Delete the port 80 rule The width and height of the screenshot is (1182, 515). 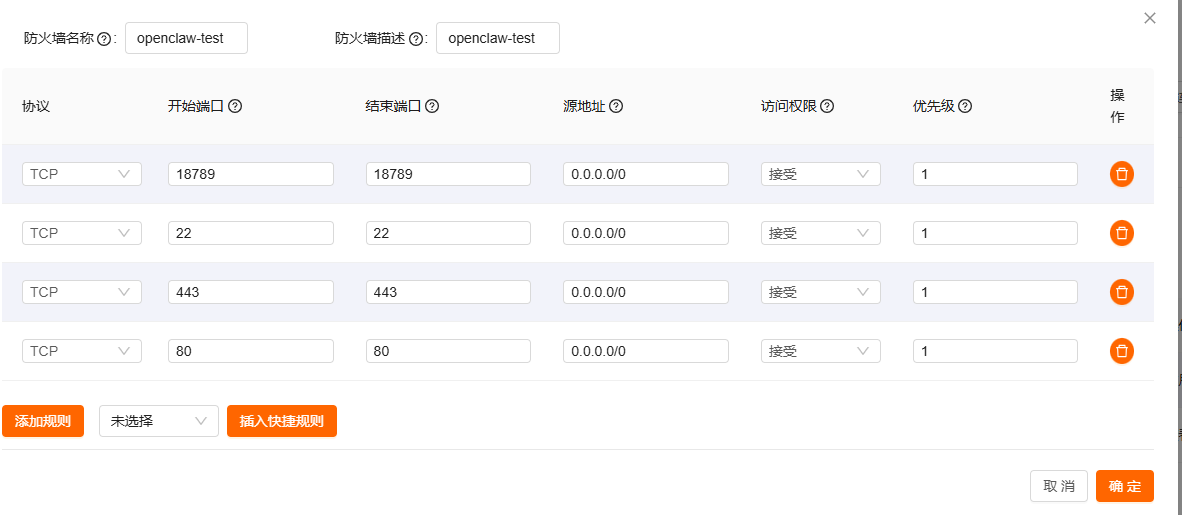(1122, 351)
